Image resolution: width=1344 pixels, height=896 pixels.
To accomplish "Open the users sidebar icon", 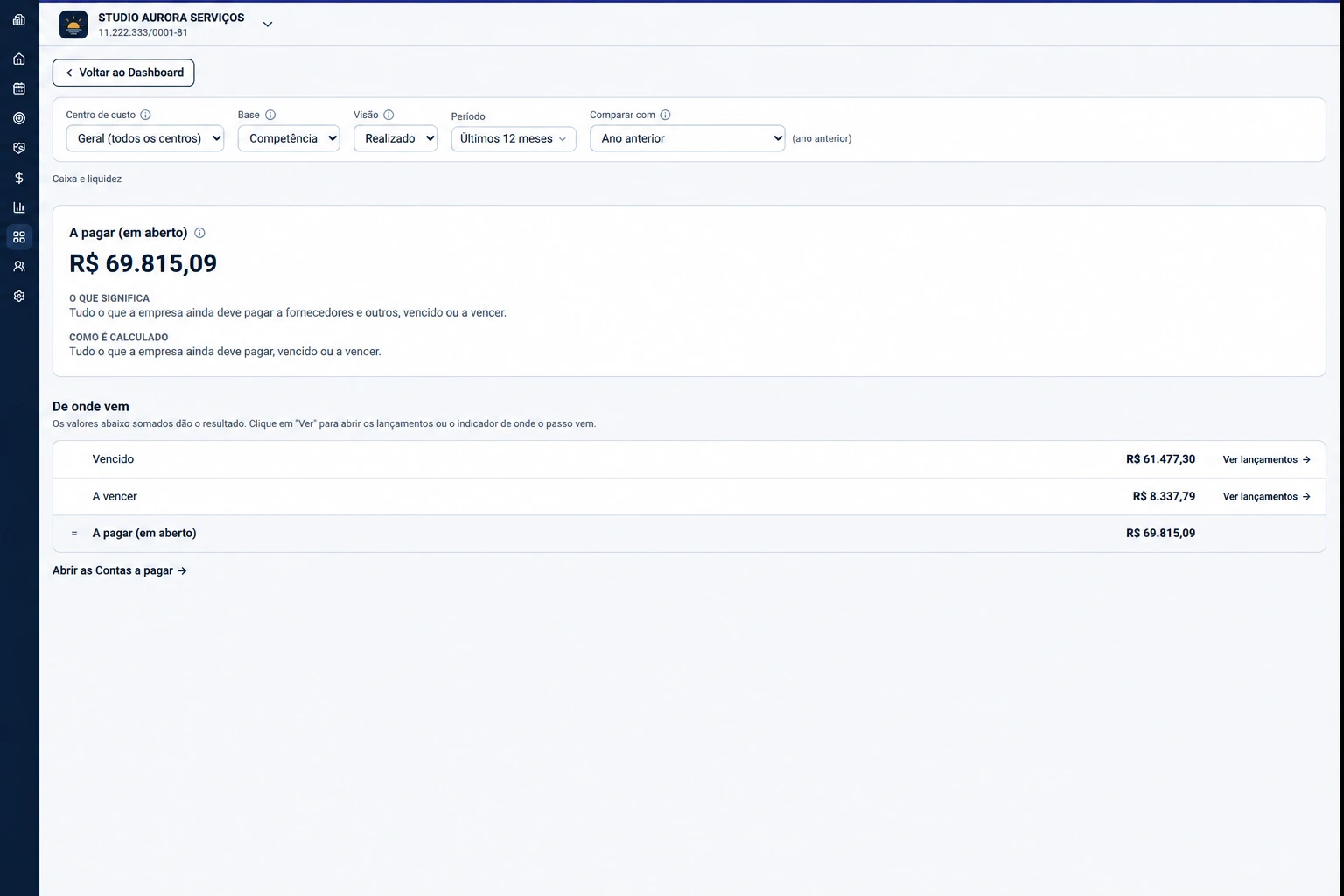I will coord(19,267).
